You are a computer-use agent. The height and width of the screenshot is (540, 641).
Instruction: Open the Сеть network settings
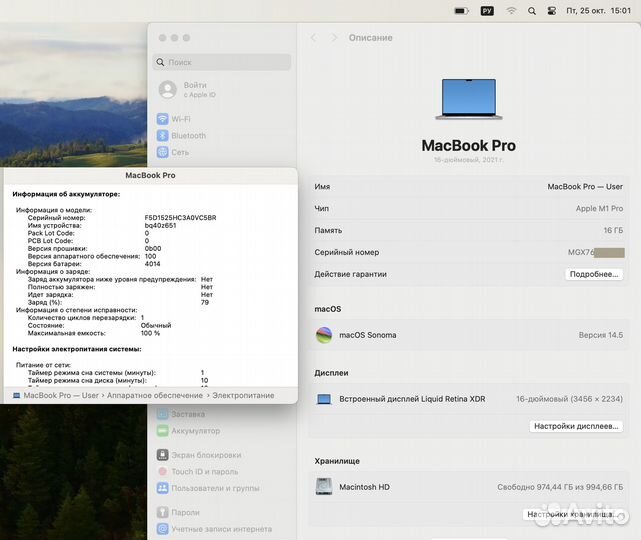click(179, 153)
